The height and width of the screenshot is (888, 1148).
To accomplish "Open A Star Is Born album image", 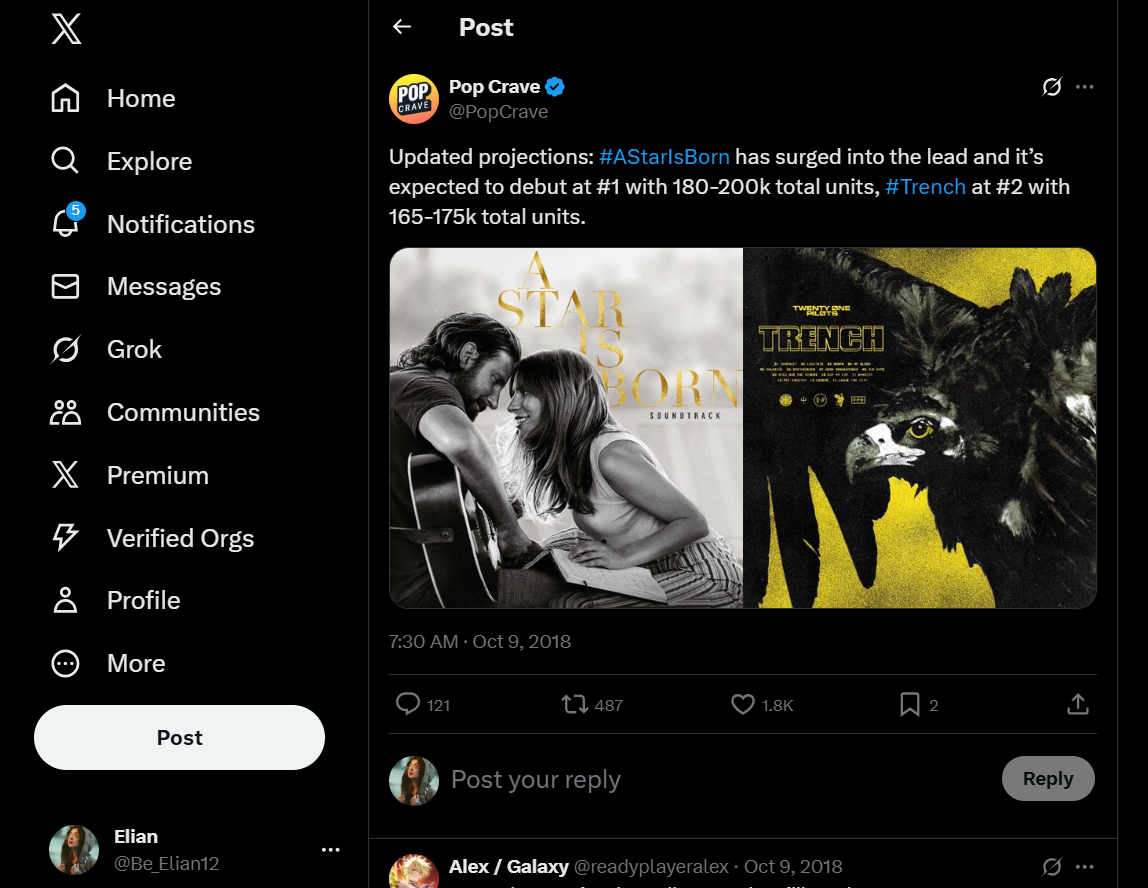I will tap(566, 428).
